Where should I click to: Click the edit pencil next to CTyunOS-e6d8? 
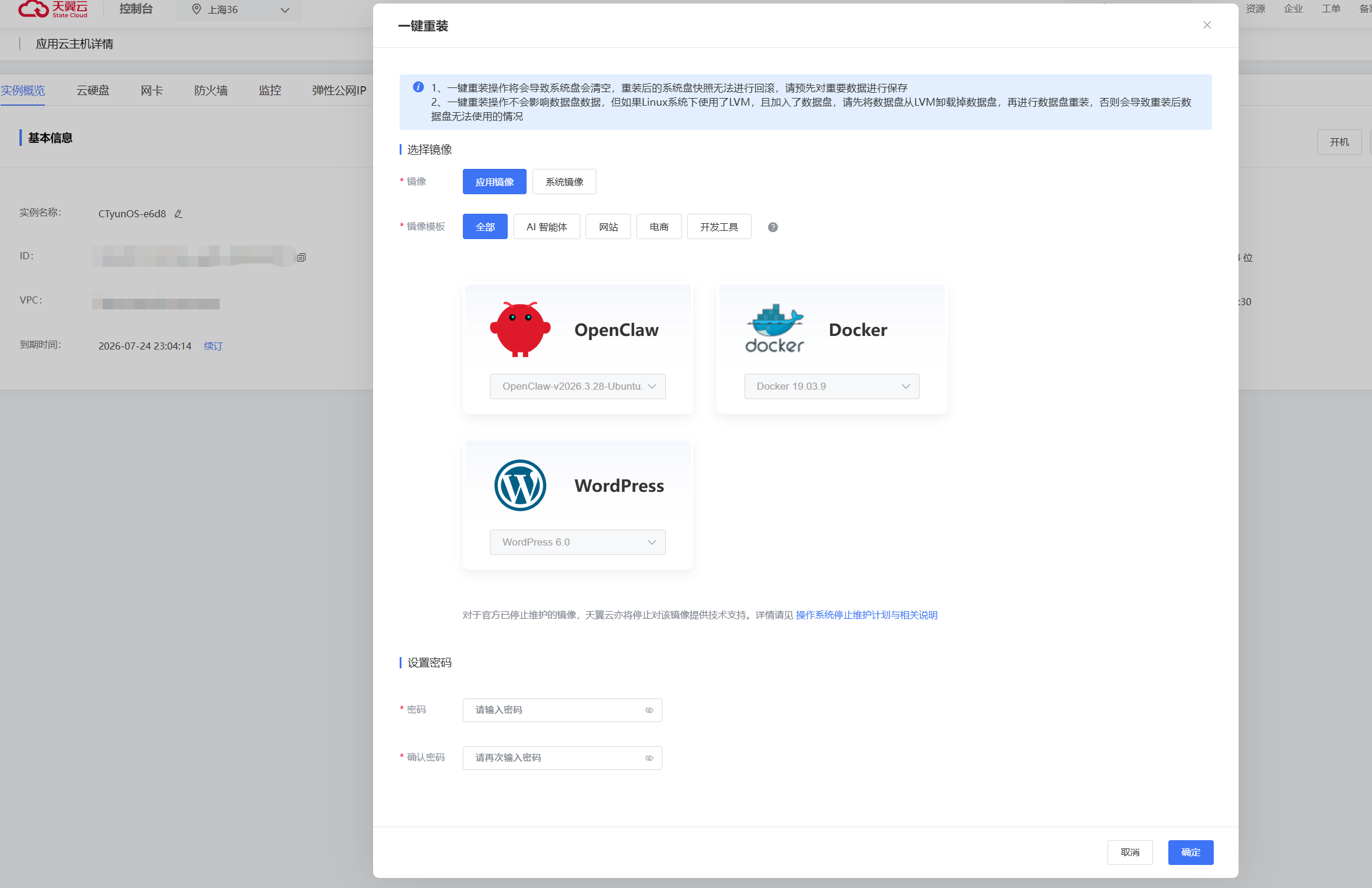[178, 214]
